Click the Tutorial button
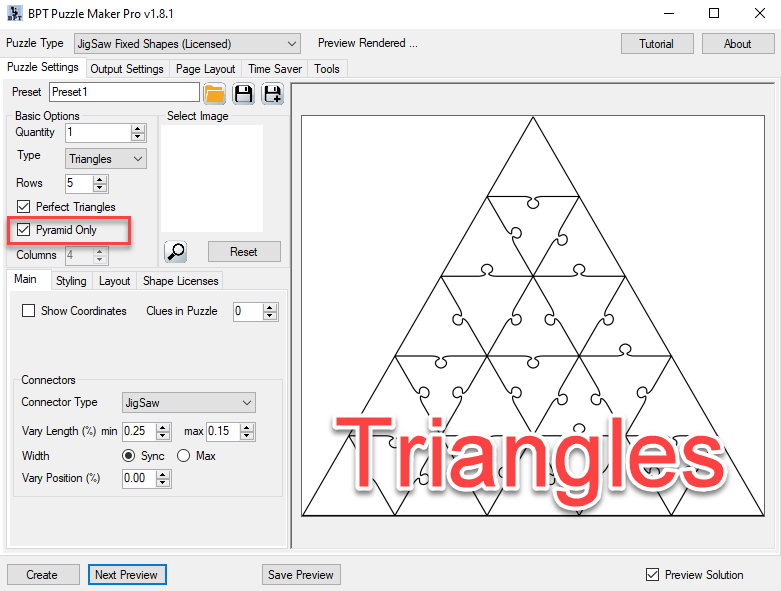Screen dimensions: 781x591 pyautogui.click(x=656, y=44)
